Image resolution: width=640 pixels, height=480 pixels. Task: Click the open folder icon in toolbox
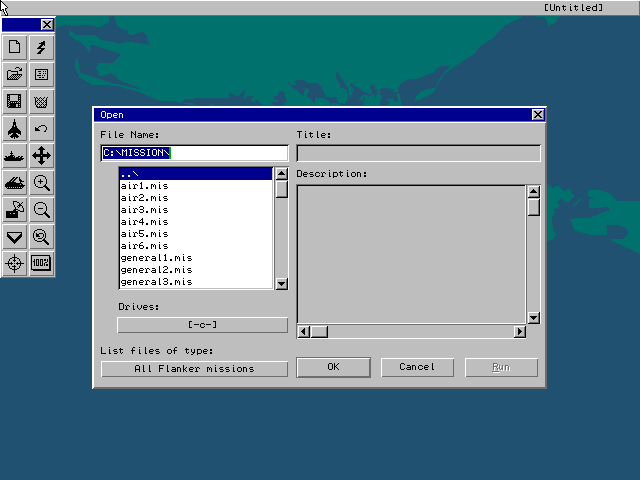tap(15, 74)
